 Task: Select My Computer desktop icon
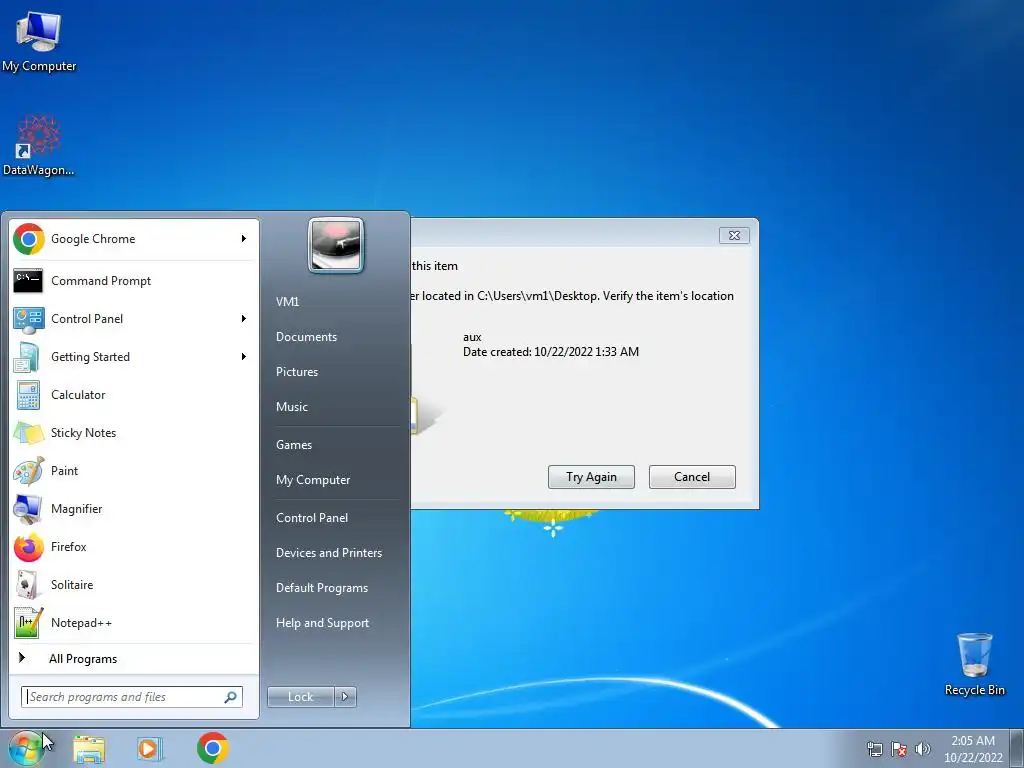(39, 42)
